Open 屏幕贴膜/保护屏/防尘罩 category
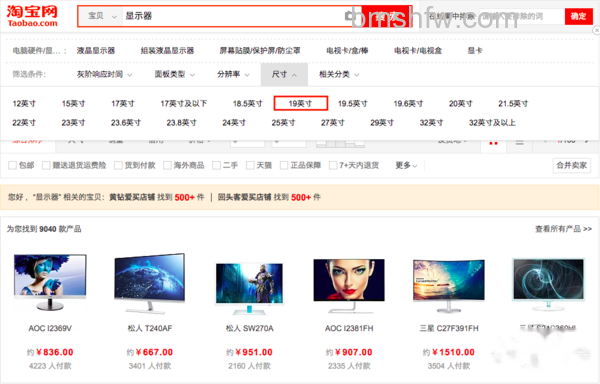The image size is (600, 384). pyautogui.click(x=260, y=50)
